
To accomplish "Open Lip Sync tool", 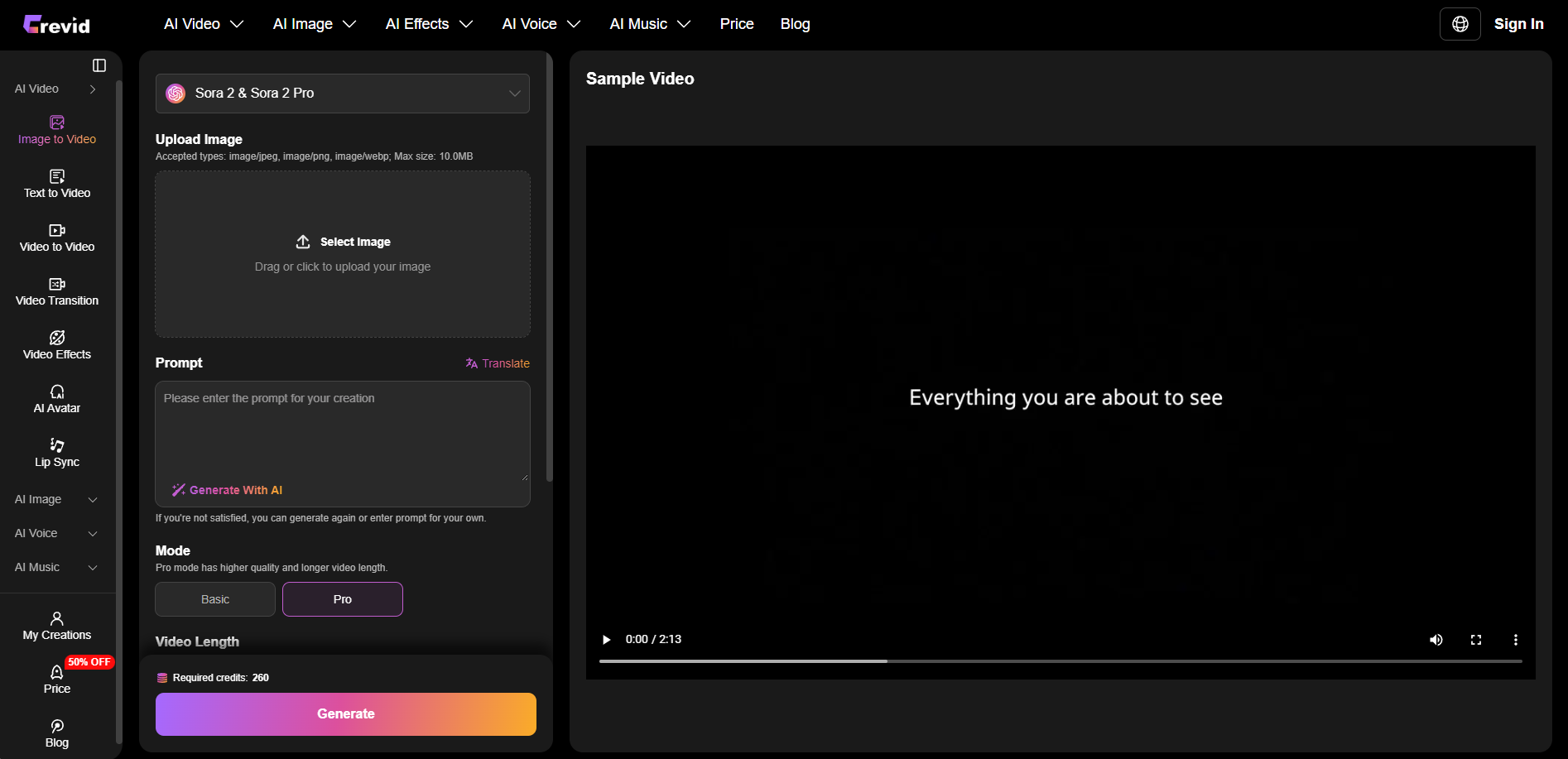I will click(x=57, y=454).
